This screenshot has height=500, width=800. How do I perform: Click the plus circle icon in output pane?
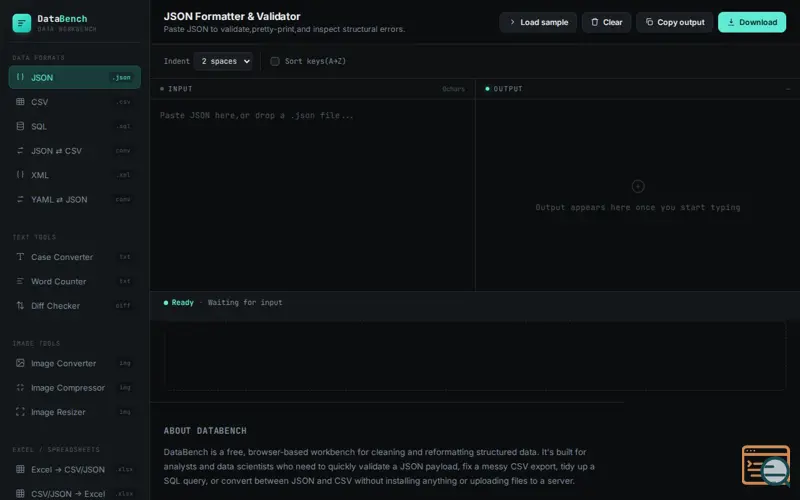638,186
